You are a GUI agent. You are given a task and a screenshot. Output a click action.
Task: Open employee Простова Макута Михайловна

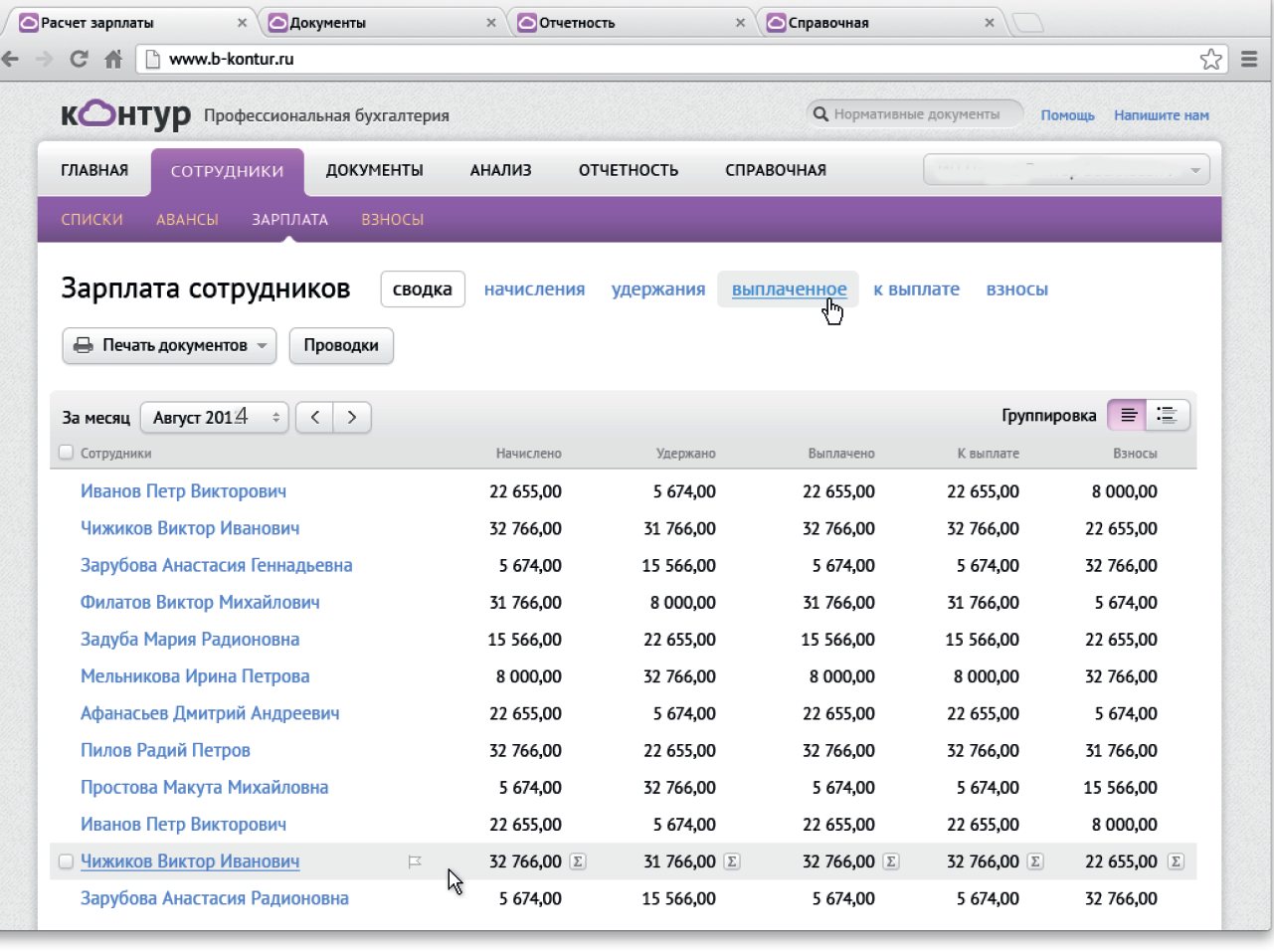click(205, 787)
